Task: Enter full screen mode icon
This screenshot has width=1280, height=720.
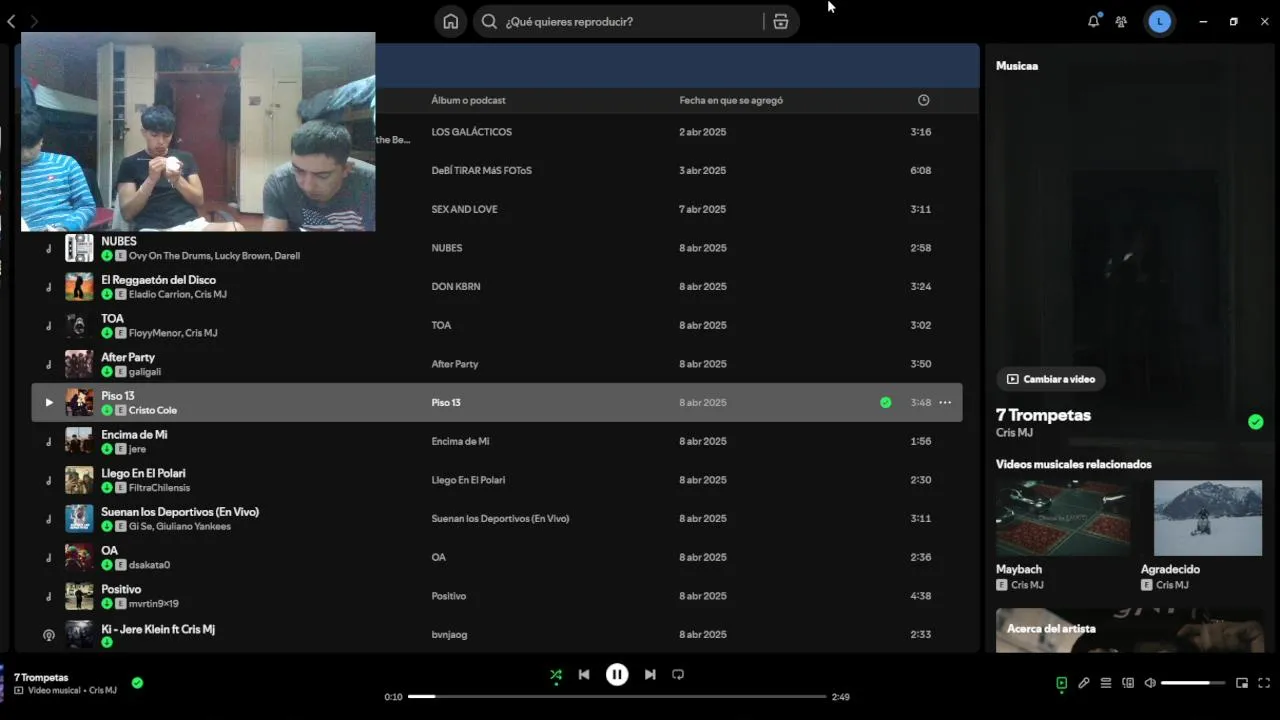Action: (x=1264, y=683)
